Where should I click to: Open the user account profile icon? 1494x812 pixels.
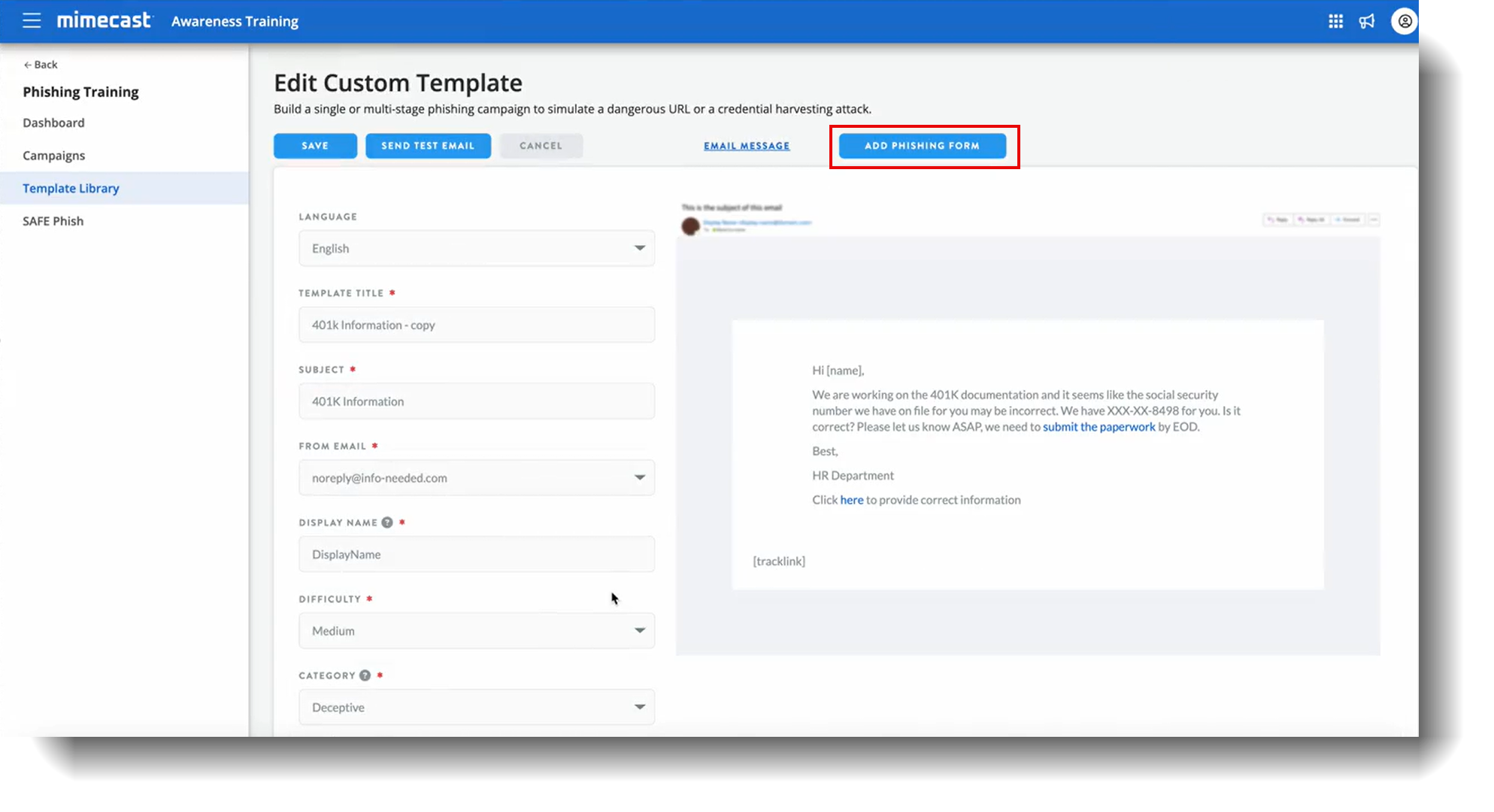[1404, 21]
